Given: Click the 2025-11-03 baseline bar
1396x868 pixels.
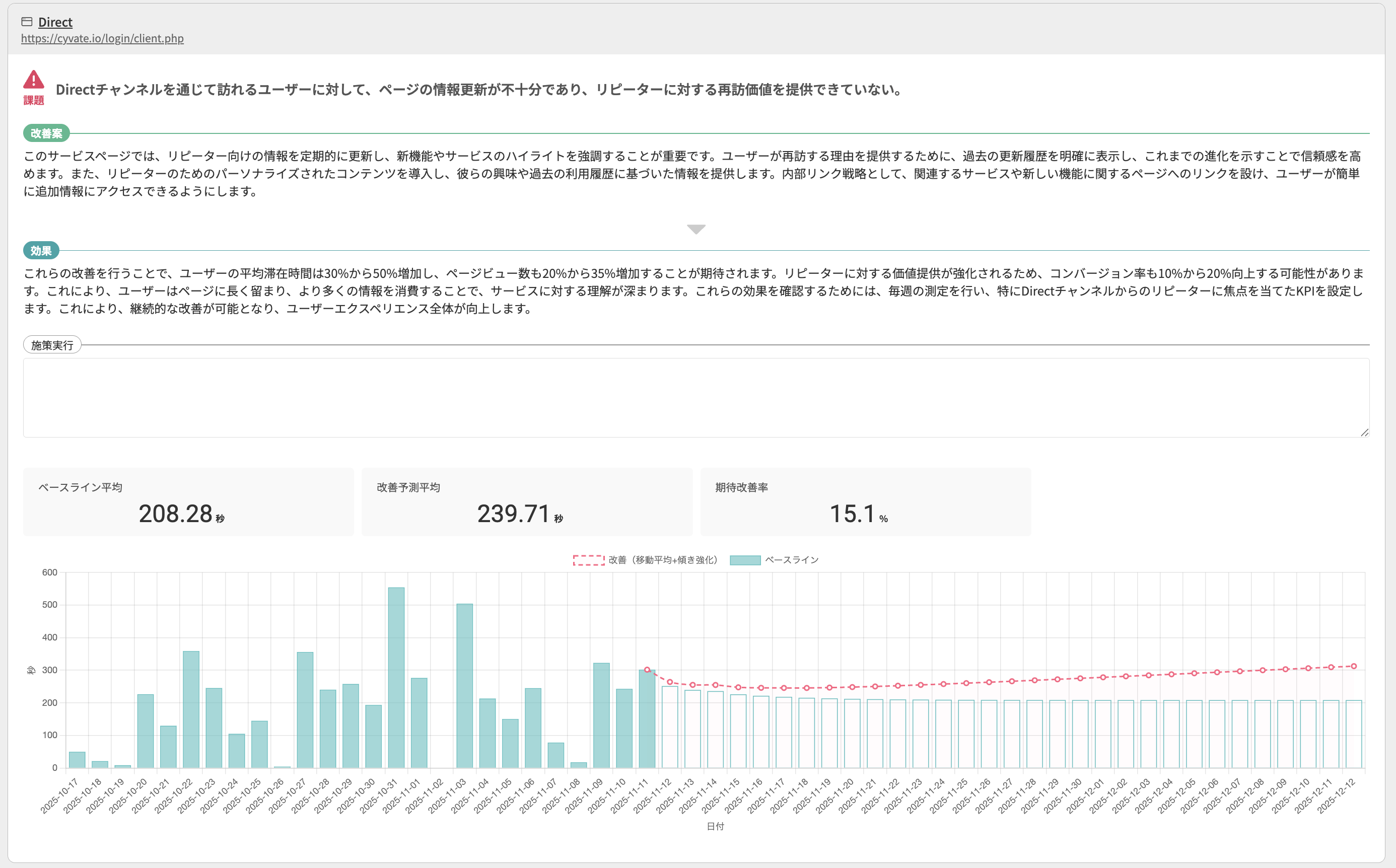Looking at the screenshot, I should 464,685.
